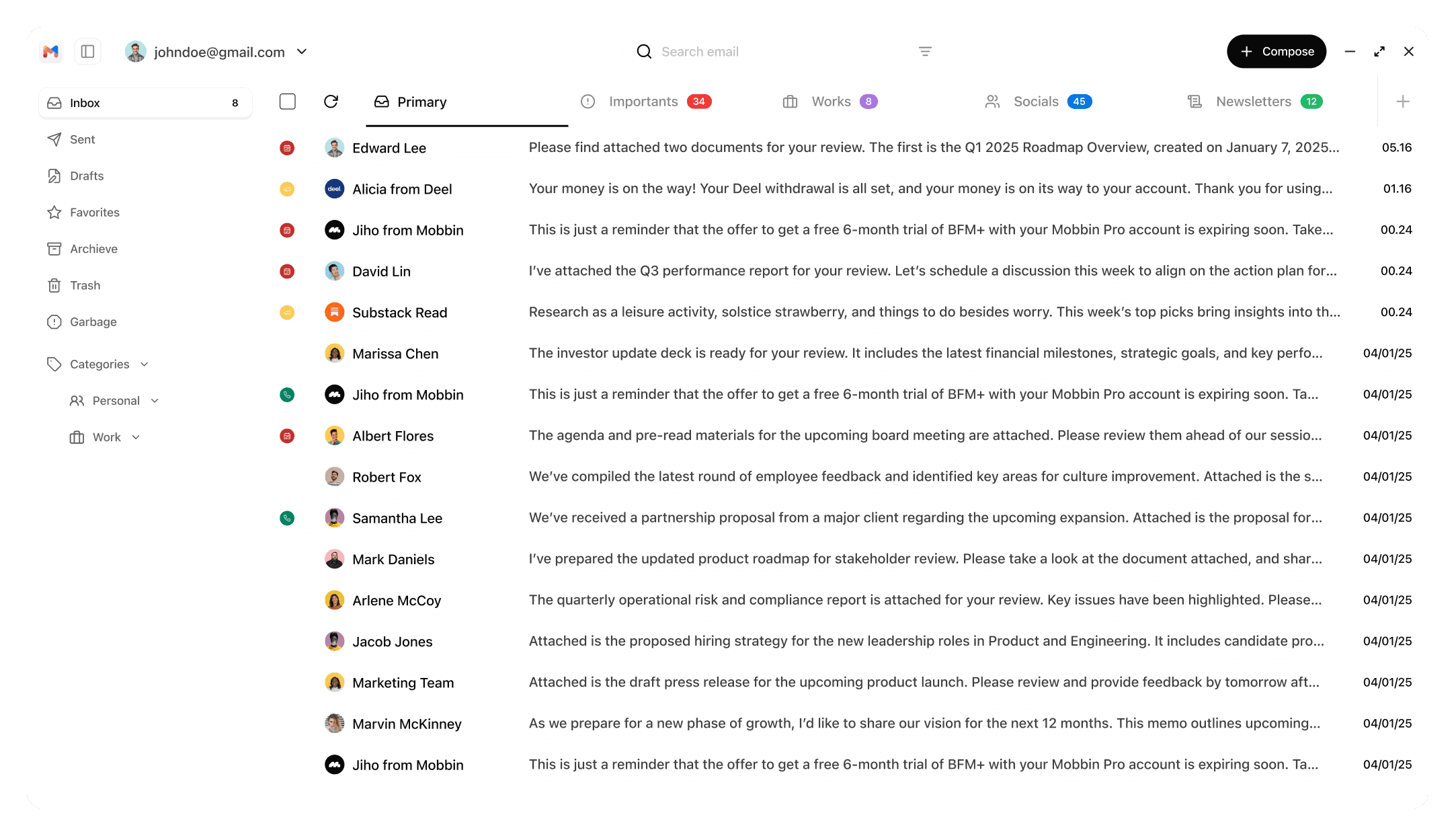
Task: Click the yellow badge beside Substack Read
Action: [x=287, y=313]
